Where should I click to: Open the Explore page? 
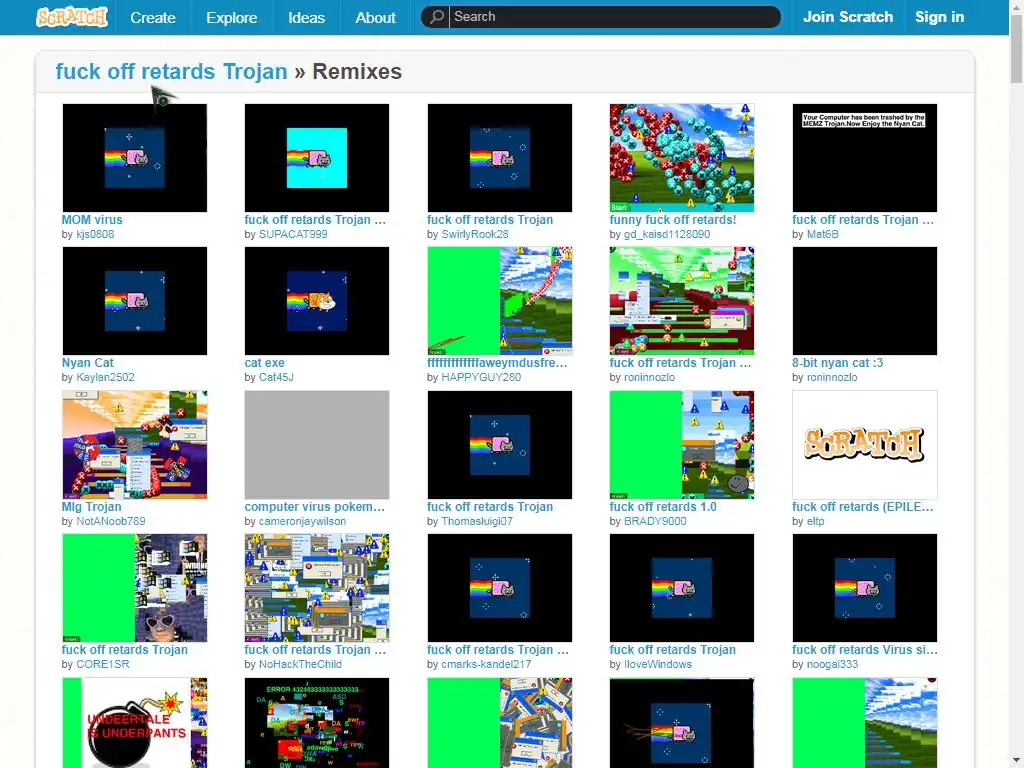coord(231,17)
